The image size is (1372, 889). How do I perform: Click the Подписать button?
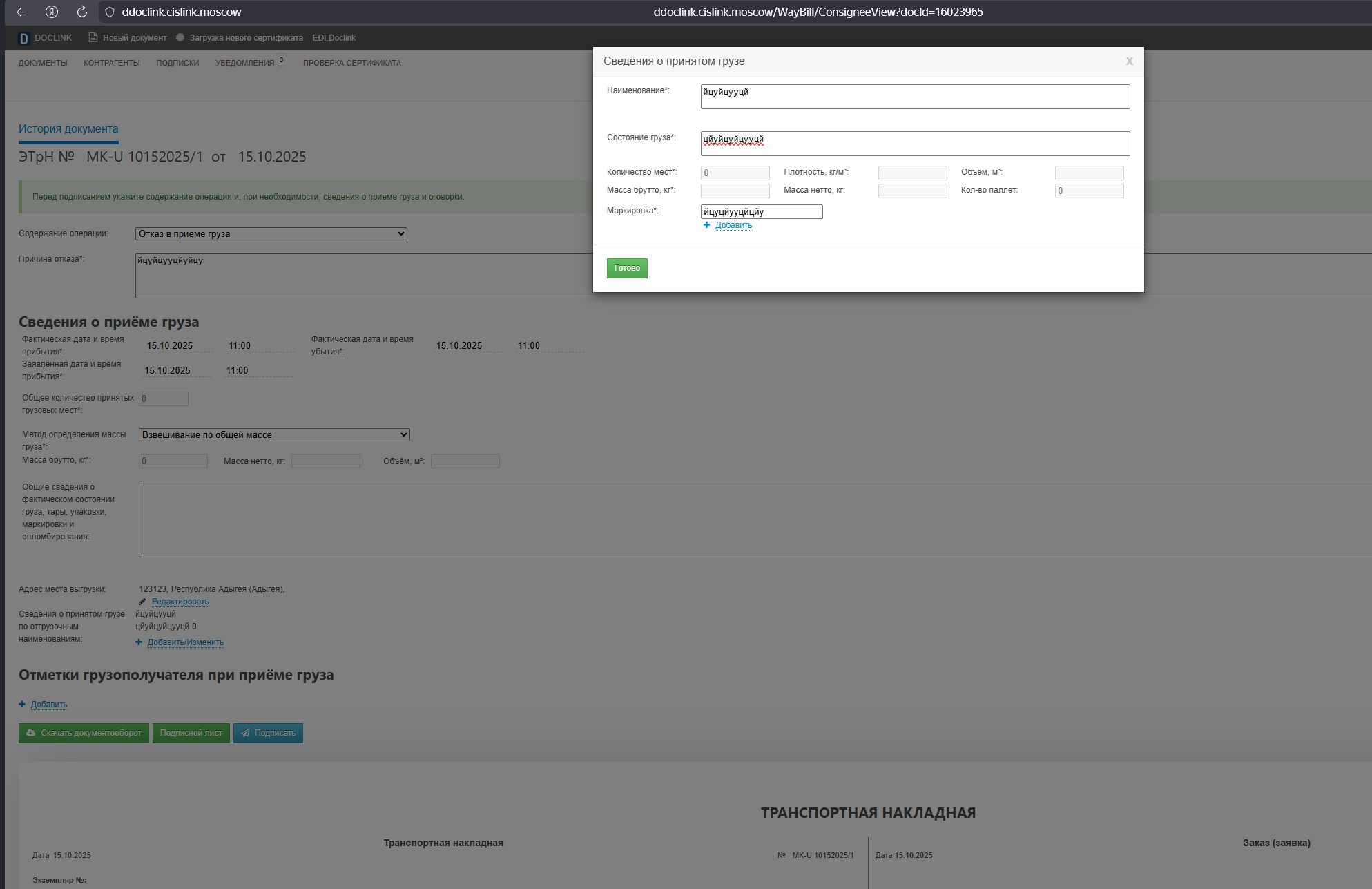point(268,733)
